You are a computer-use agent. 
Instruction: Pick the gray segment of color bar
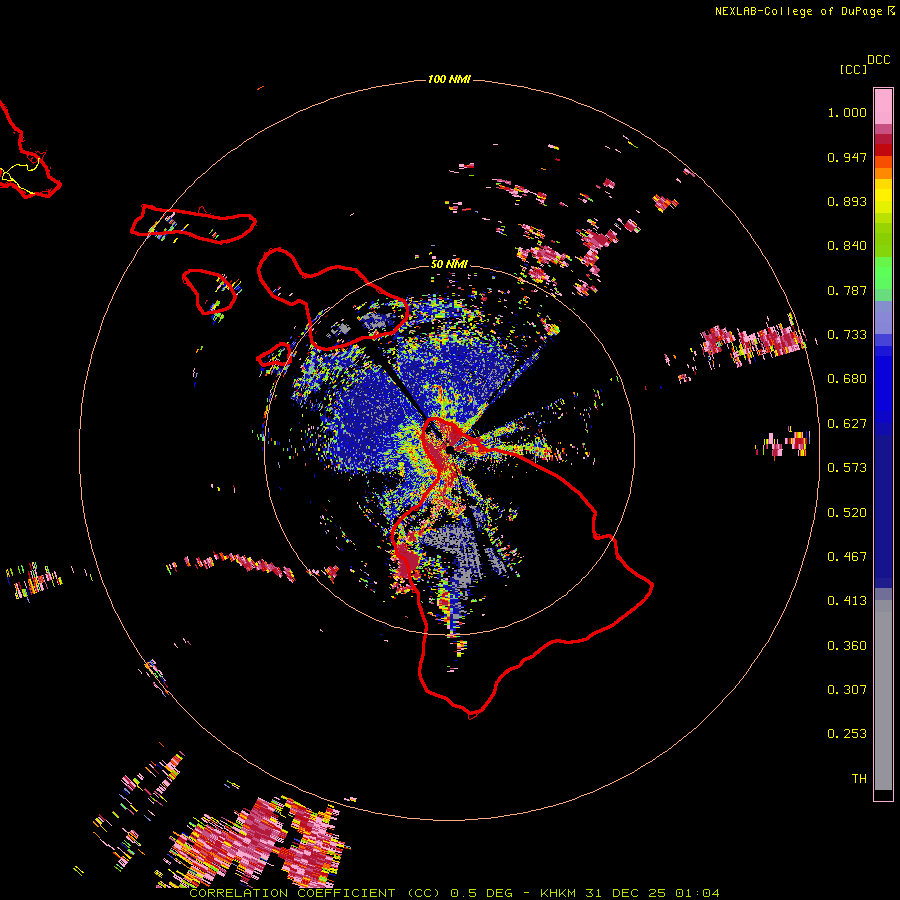click(883, 695)
